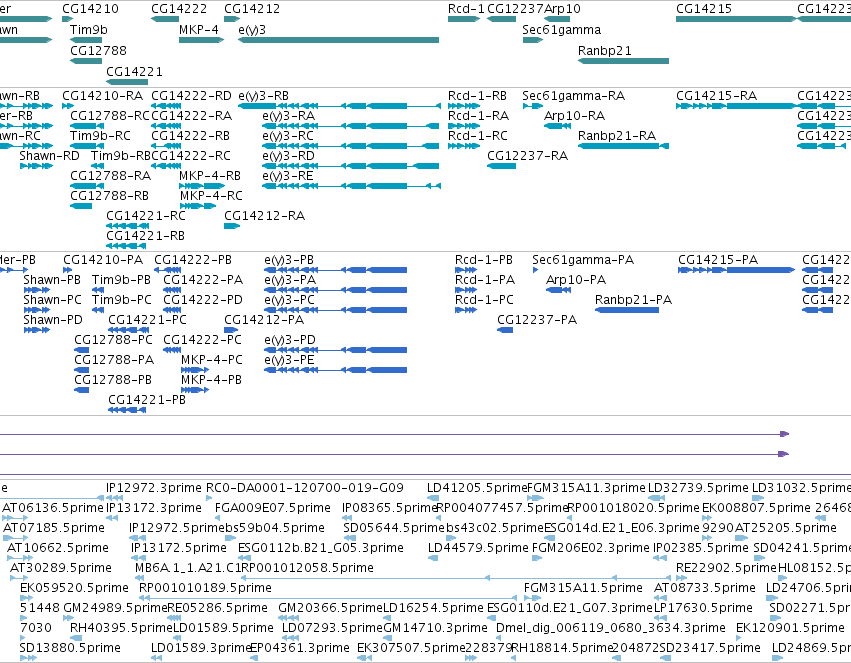
Task: Select the Rcd-1-PC protein
Action: (484, 301)
